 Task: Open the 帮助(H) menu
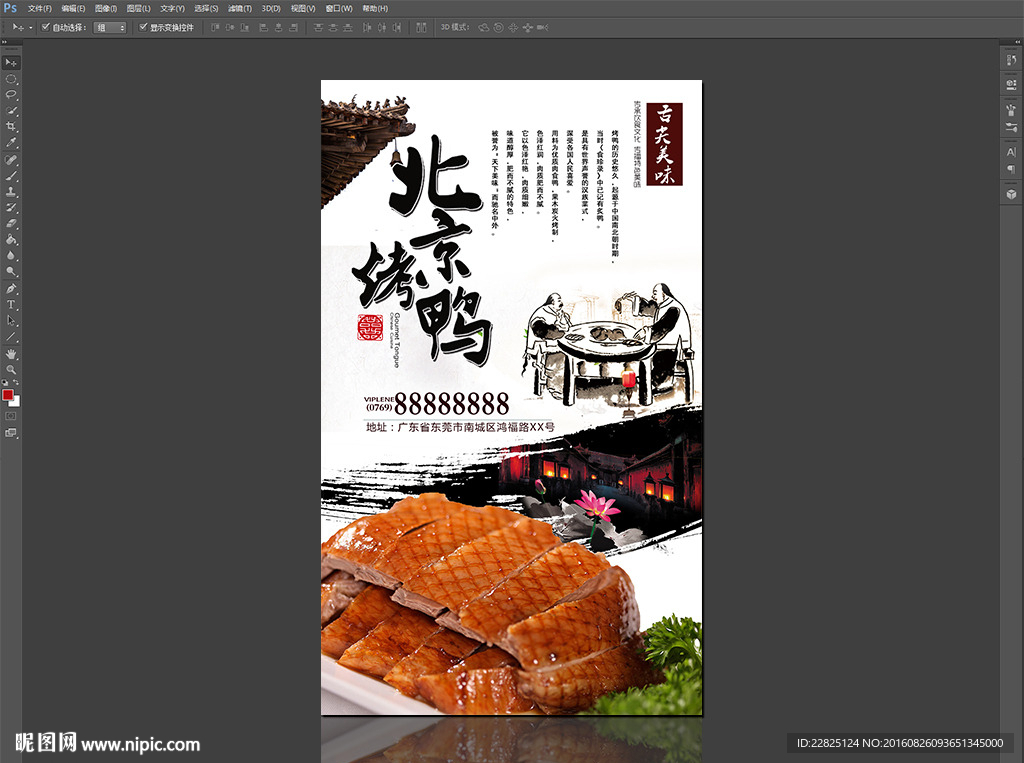tap(375, 8)
